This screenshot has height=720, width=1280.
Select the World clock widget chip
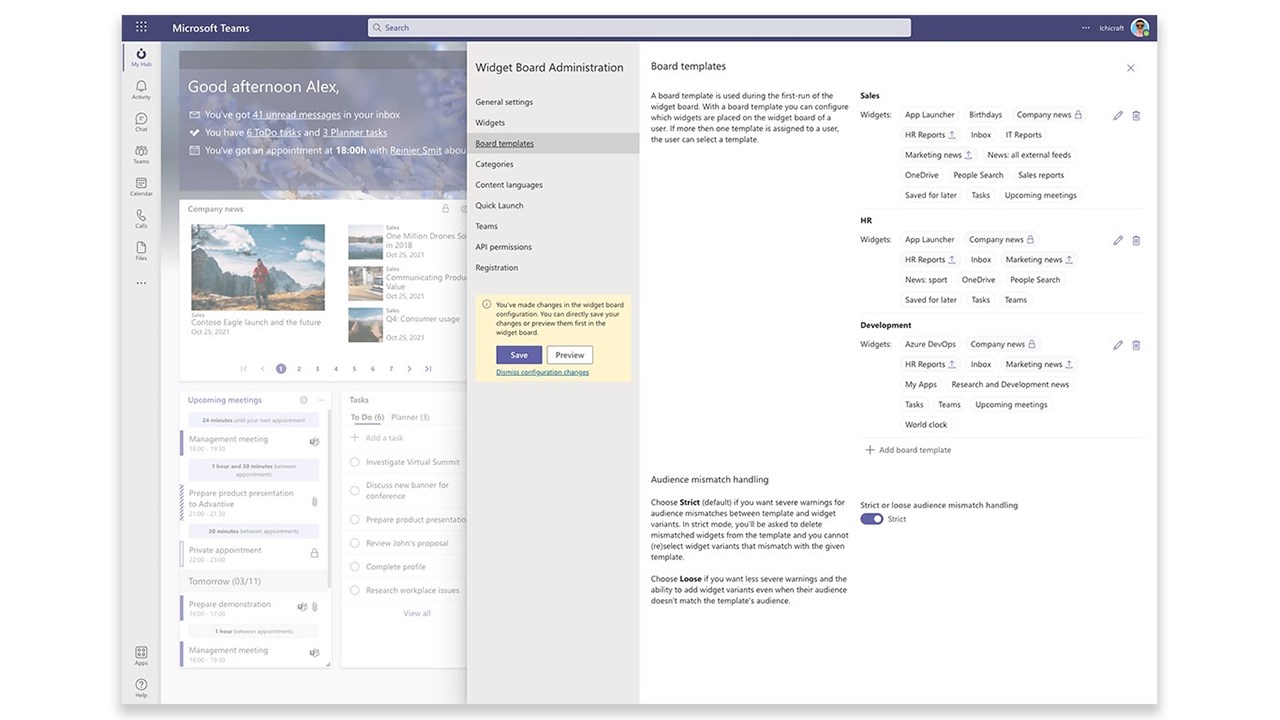pos(926,425)
